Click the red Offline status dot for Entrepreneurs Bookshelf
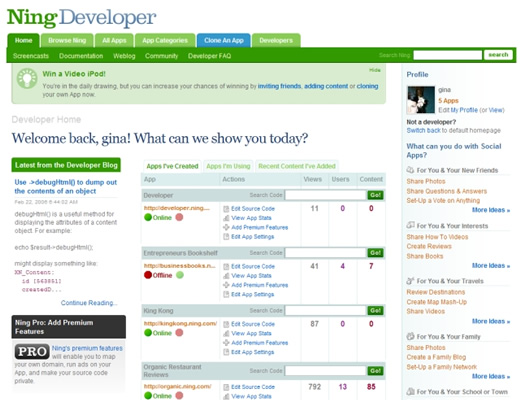This screenshot has width=520, height=400. pyautogui.click(x=148, y=275)
